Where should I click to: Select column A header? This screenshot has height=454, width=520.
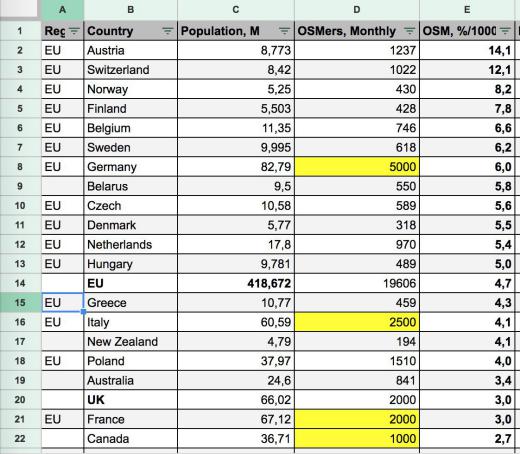pyautogui.click(x=63, y=10)
